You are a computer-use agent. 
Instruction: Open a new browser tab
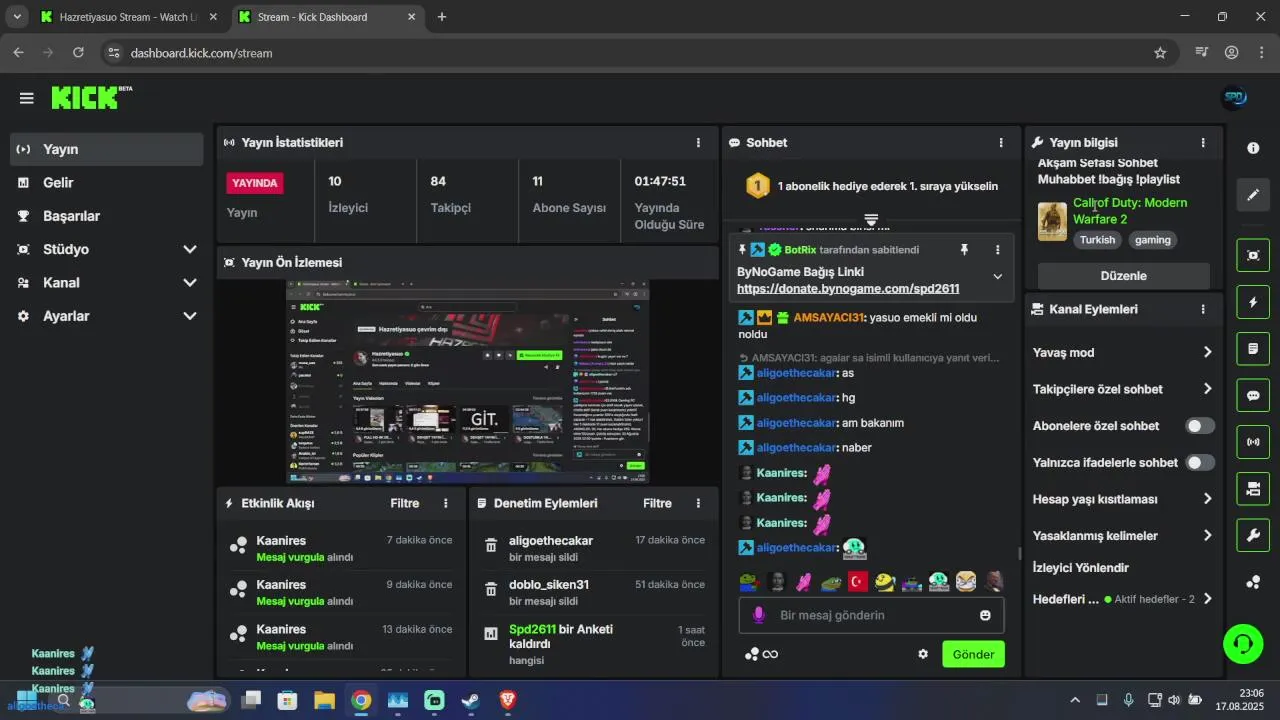[x=442, y=17]
